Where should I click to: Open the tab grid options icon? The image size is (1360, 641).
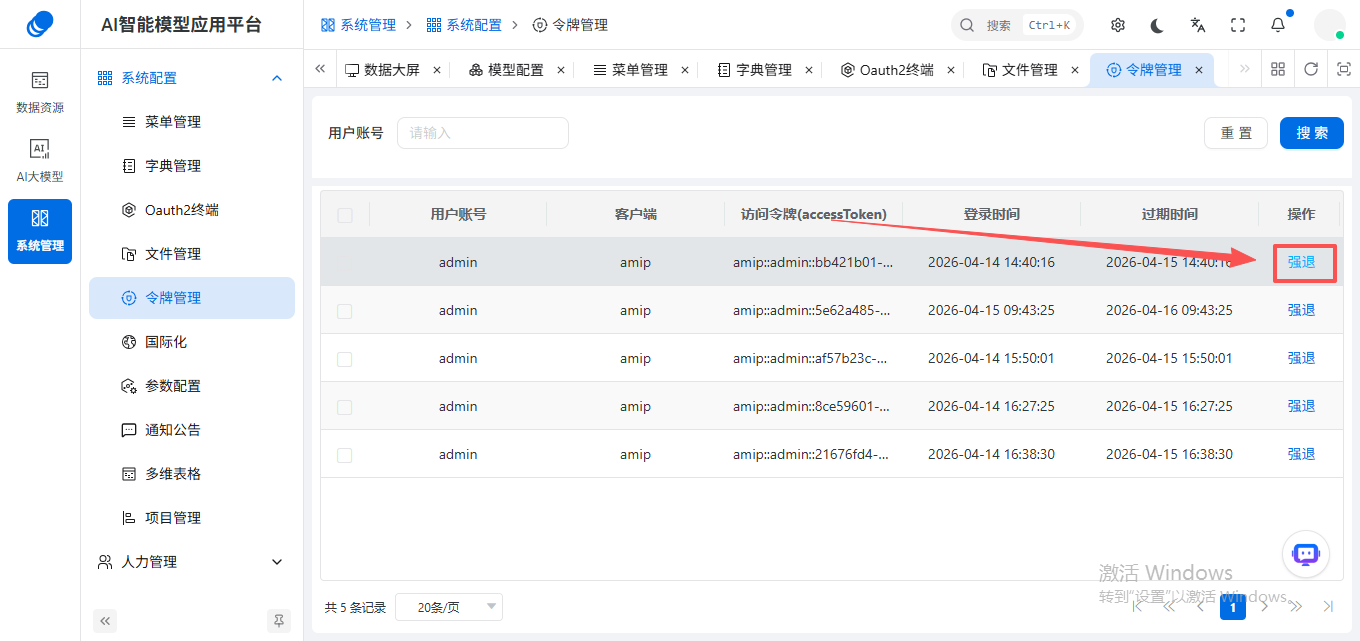tap(1278, 69)
